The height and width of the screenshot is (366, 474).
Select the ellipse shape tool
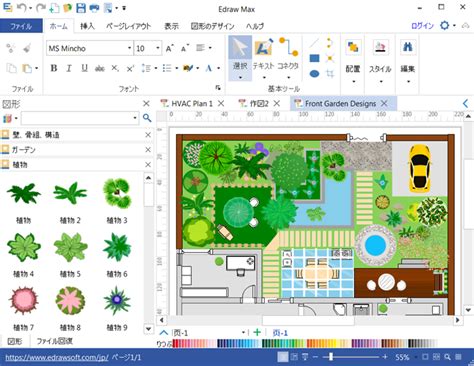[314, 73]
